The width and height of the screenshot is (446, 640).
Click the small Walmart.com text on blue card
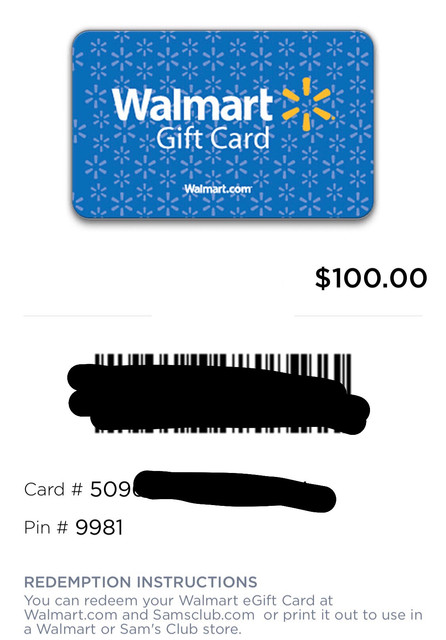218,189
